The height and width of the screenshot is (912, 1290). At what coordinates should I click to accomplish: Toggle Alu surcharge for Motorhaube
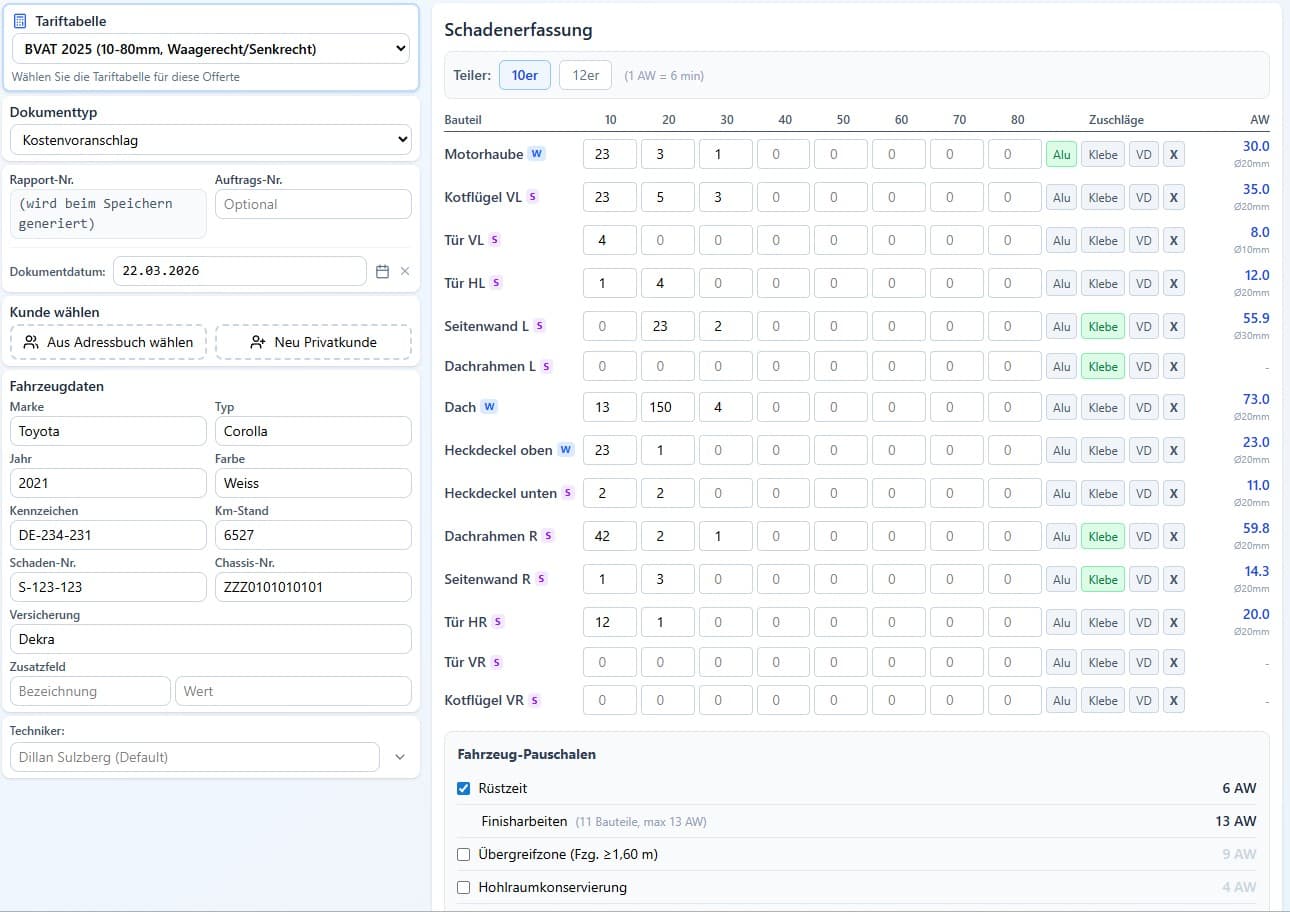click(1061, 155)
